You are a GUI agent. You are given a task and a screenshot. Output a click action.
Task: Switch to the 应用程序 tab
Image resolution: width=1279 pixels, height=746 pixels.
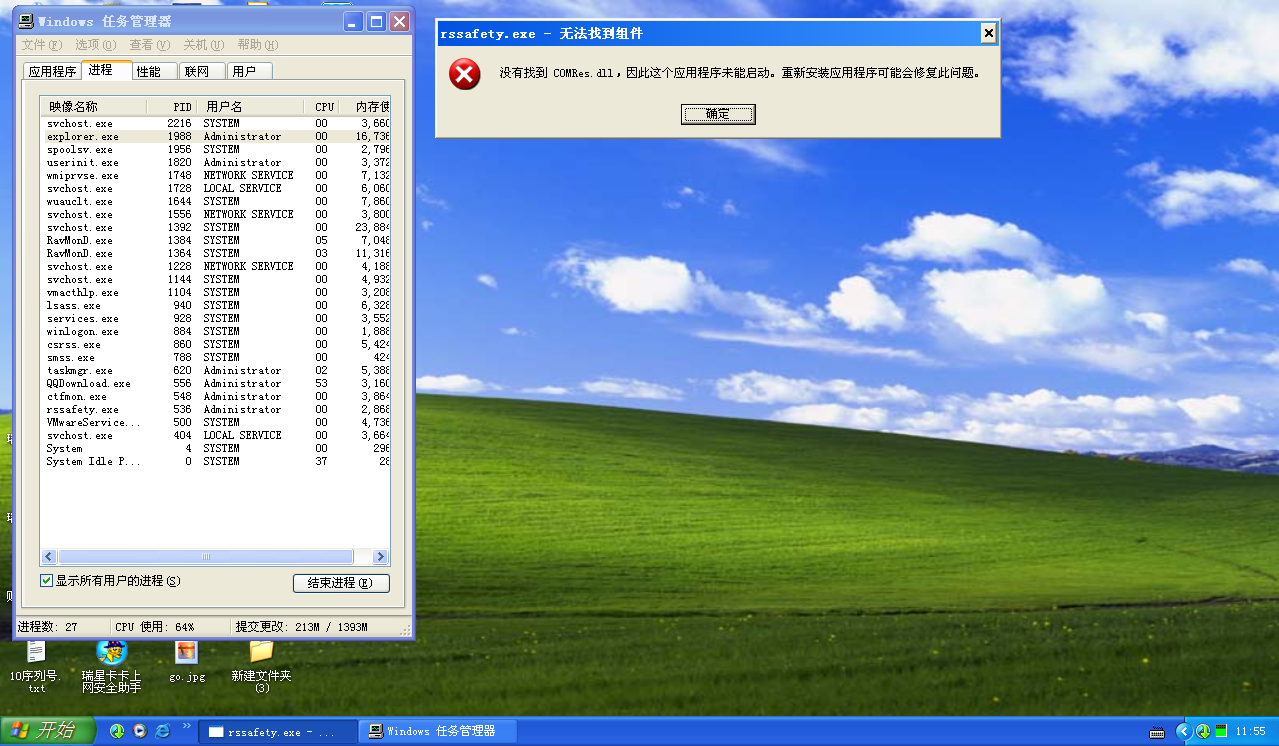(x=52, y=71)
